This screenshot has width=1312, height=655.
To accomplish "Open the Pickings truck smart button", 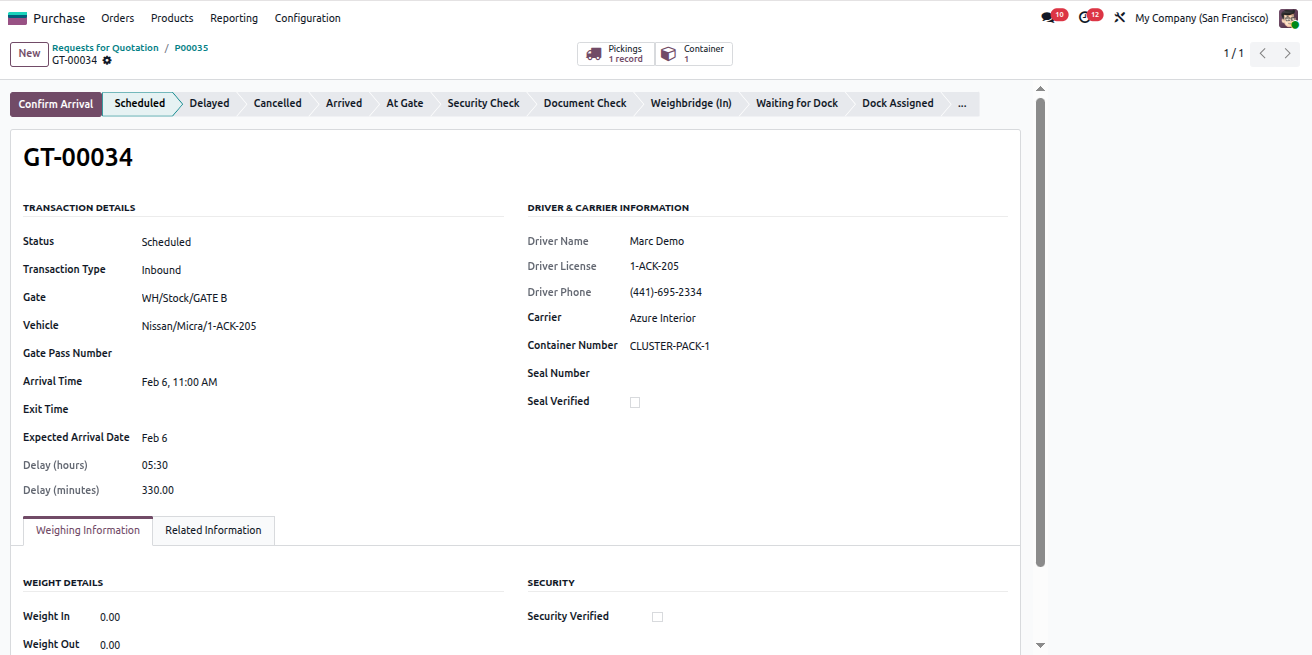I will pos(616,54).
